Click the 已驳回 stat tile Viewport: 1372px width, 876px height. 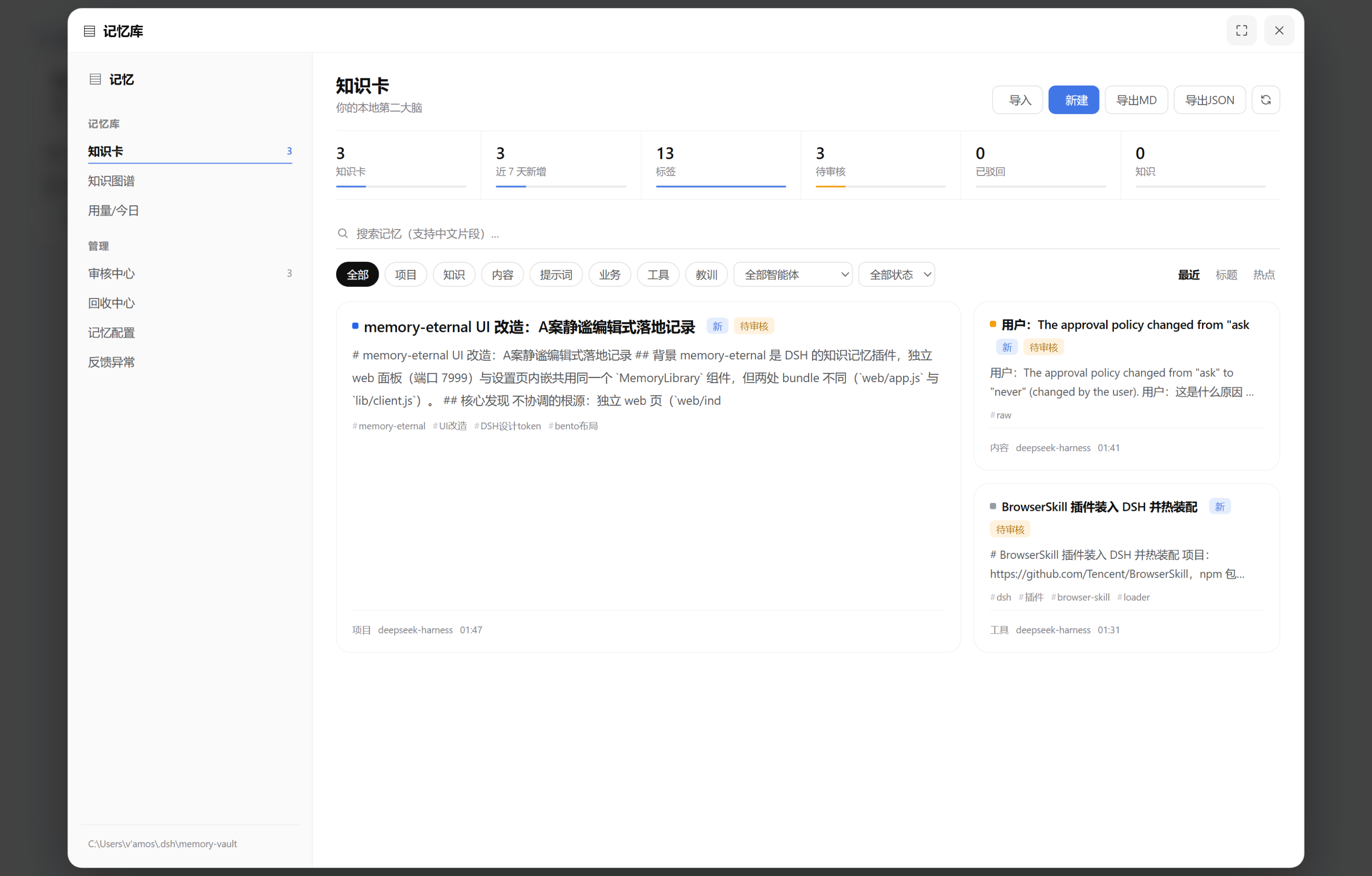pos(1040,165)
